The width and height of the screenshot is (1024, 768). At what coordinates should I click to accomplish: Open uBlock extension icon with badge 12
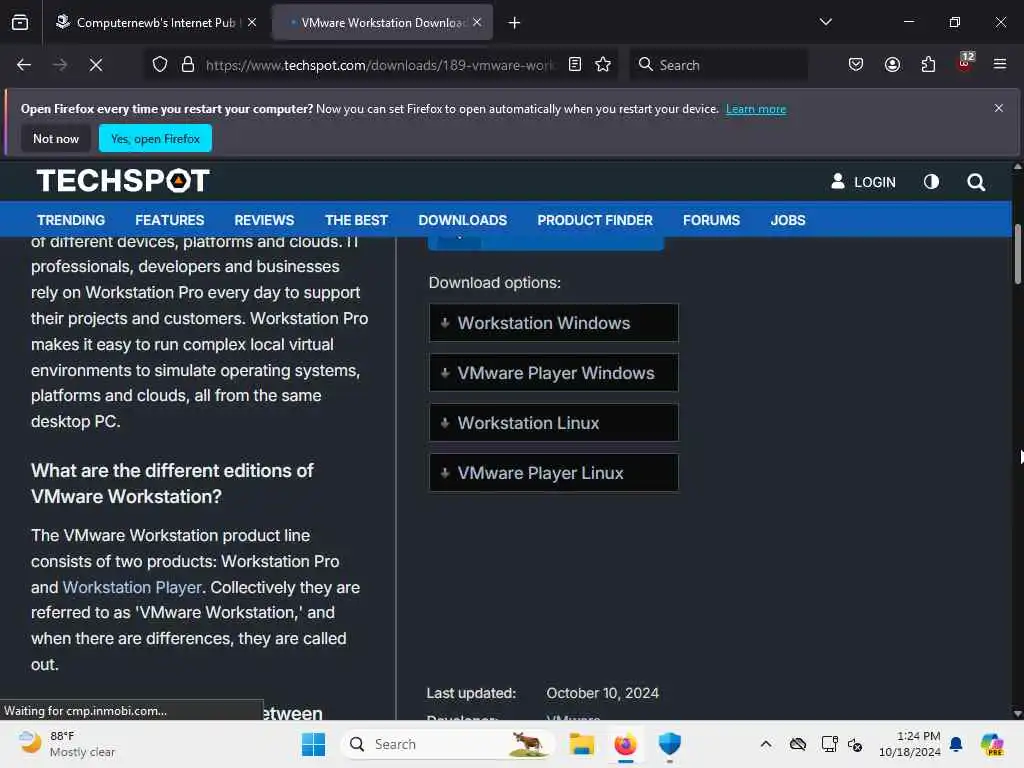click(965, 63)
